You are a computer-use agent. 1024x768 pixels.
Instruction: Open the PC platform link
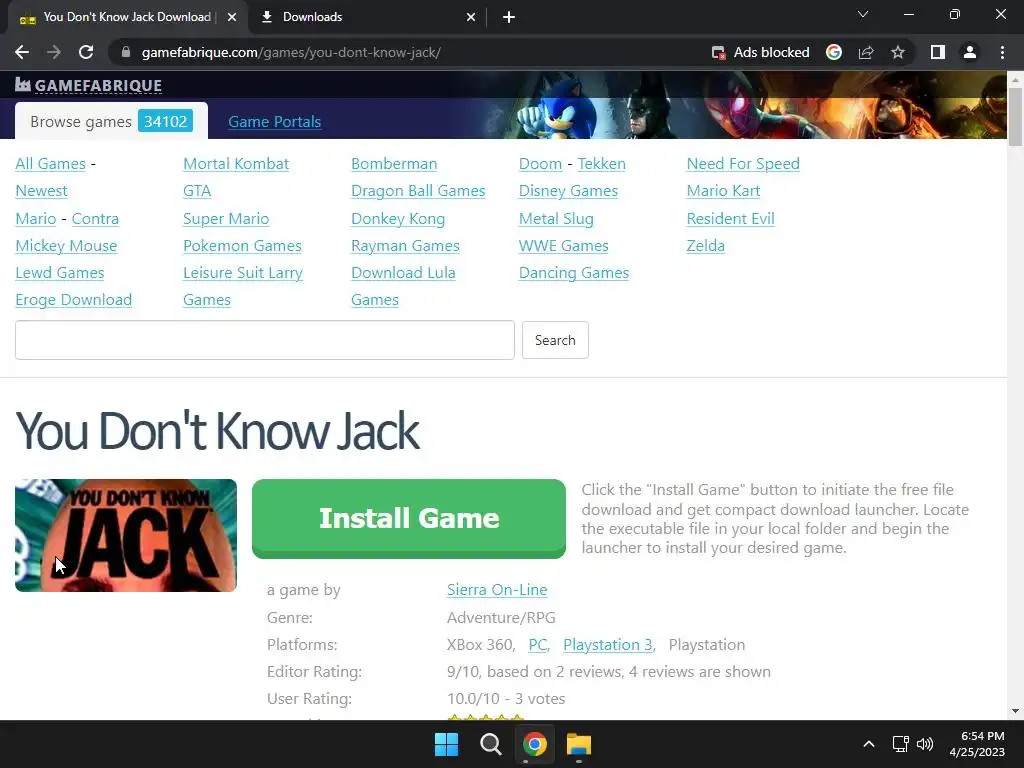click(x=537, y=645)
